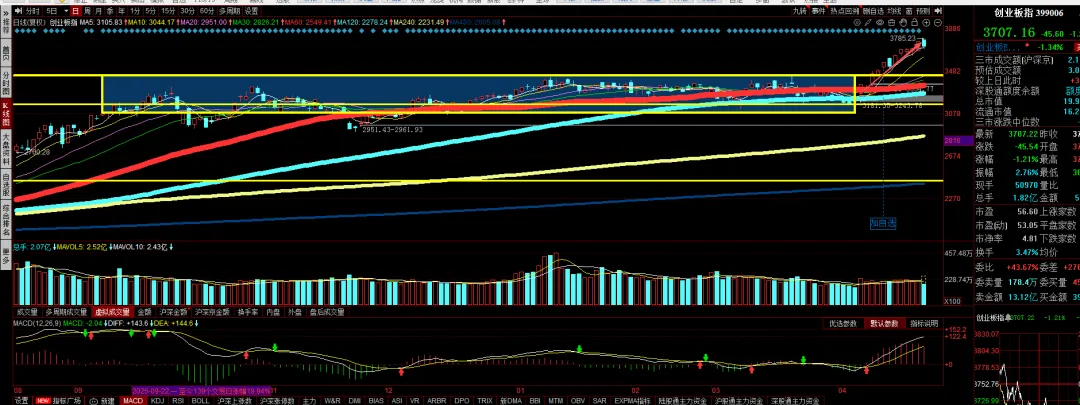The width and height of the screenshot is (1080, 405).
Task: Switch to the 周 weekly period
Action: tap(87, 11)
